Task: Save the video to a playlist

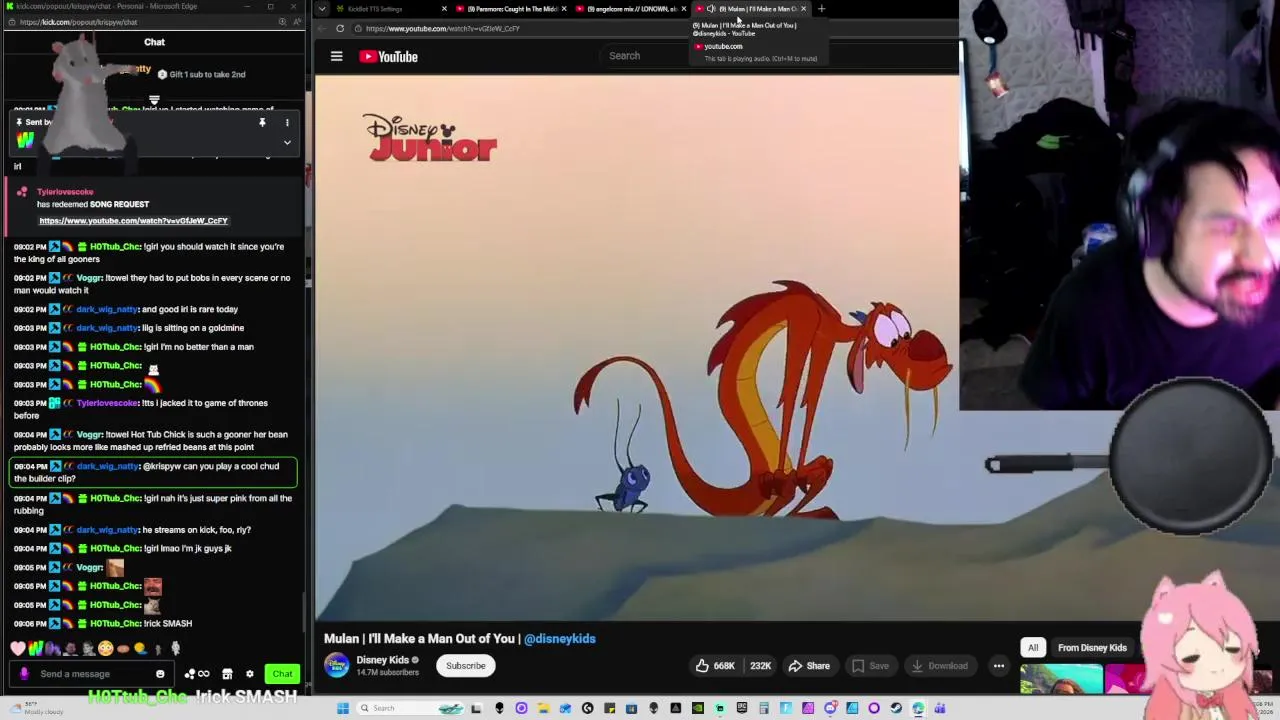Action: click(x=869, y=666)
